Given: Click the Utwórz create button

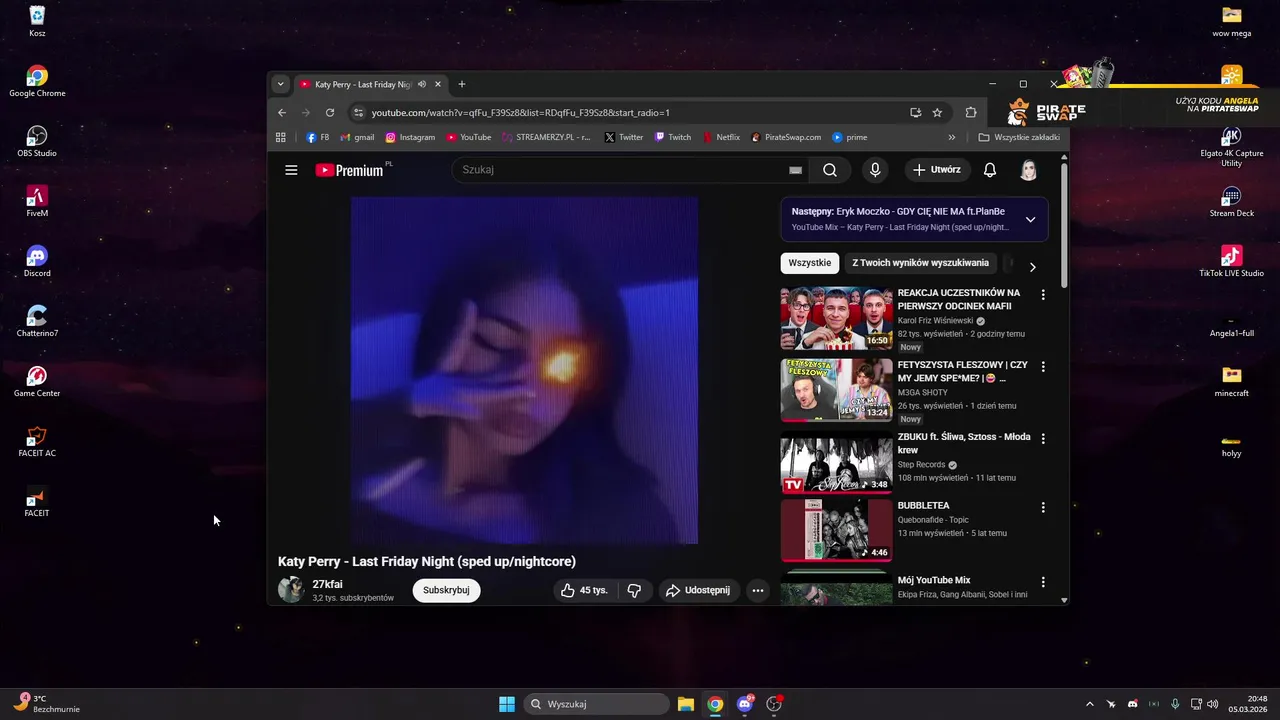Looking at the screenshot, I should 936,170.
